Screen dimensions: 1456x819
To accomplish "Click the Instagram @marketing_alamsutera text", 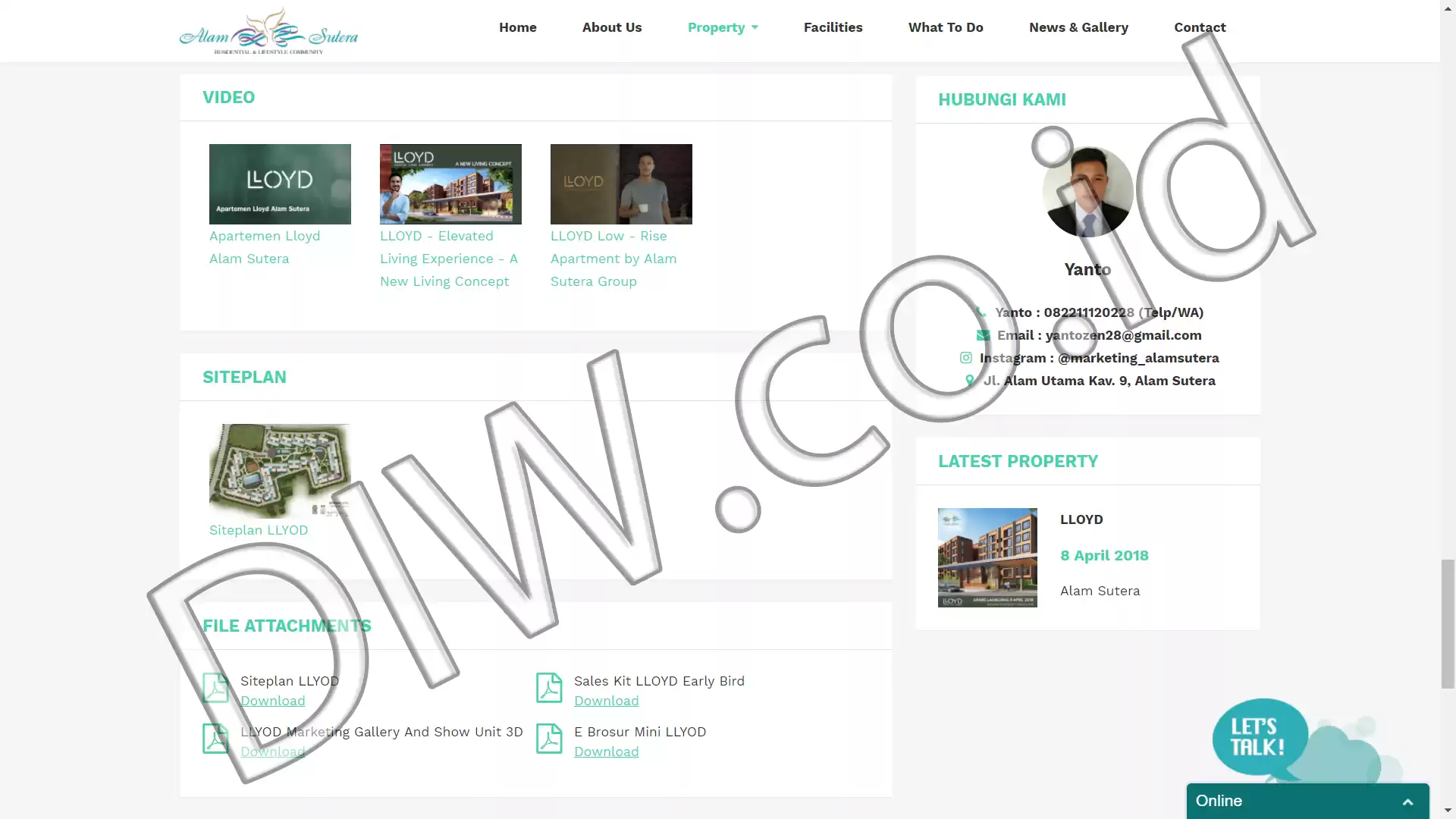I will (1138, 358).
